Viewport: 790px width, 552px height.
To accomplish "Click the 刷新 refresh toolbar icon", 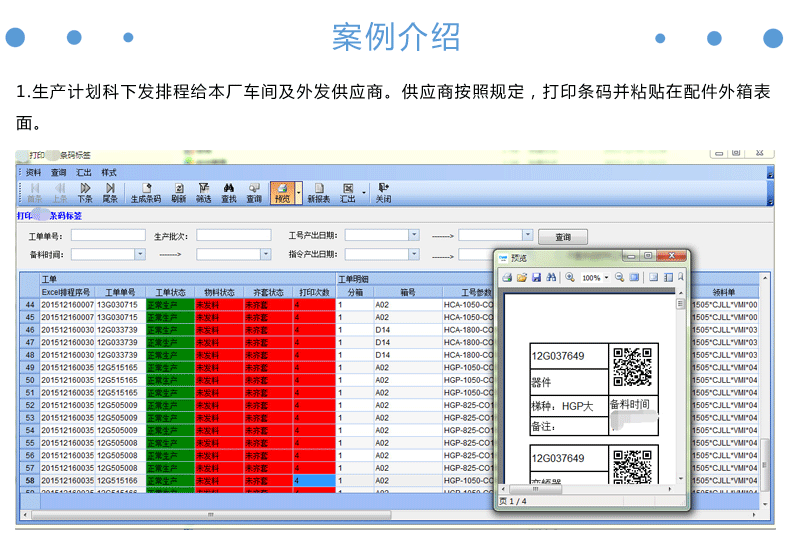I will (179, 191).
